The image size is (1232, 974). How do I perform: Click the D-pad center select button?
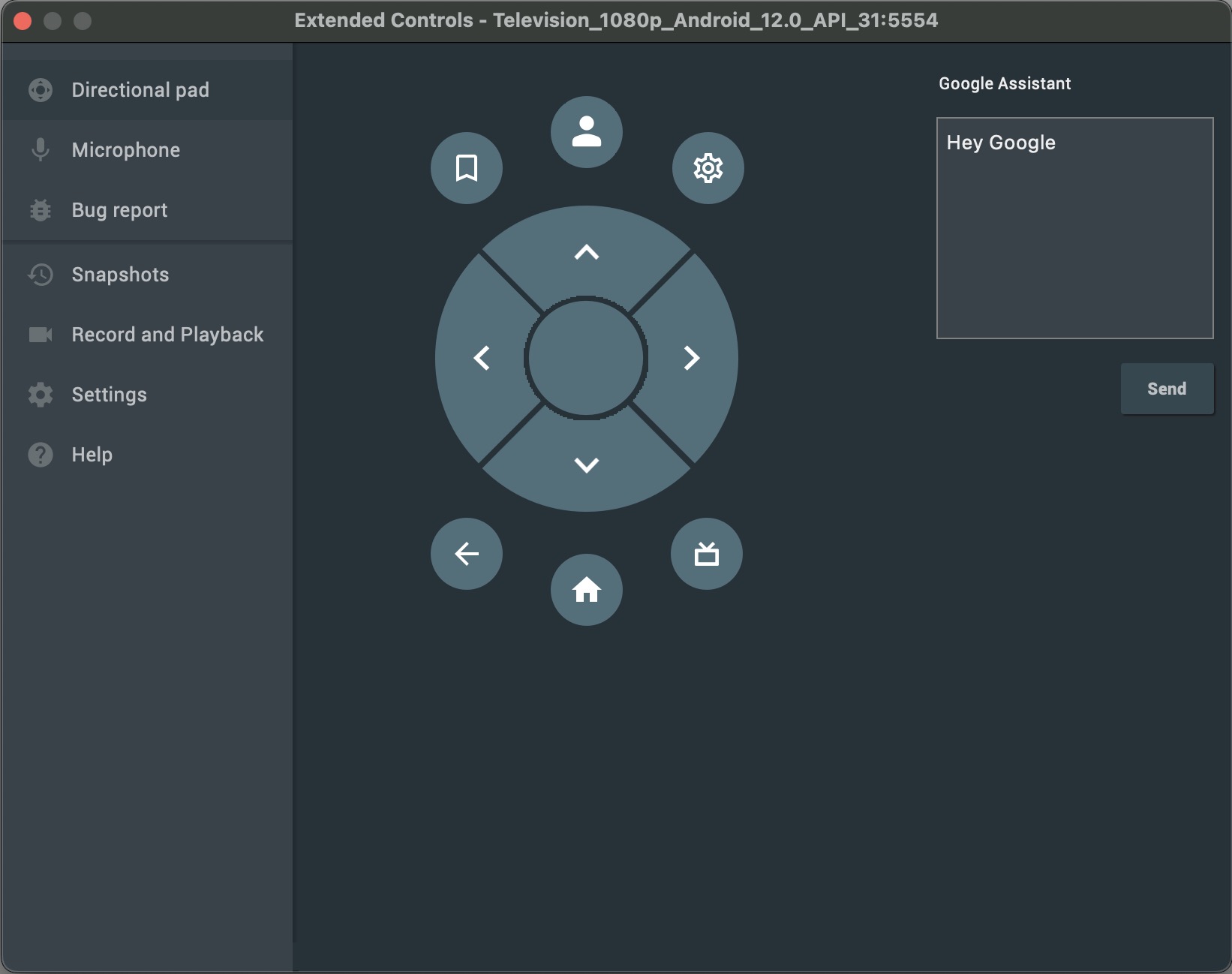point(586,358)
